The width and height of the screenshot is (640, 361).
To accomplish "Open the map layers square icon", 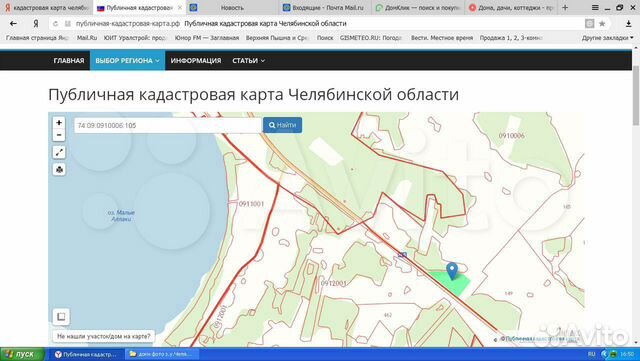I will click(x=61, y=316).
